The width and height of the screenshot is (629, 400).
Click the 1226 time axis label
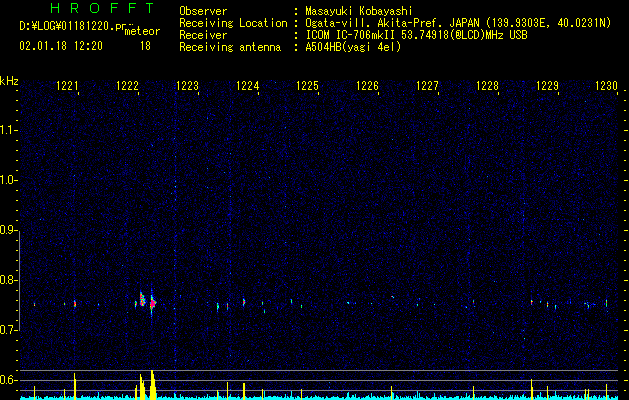367,86
